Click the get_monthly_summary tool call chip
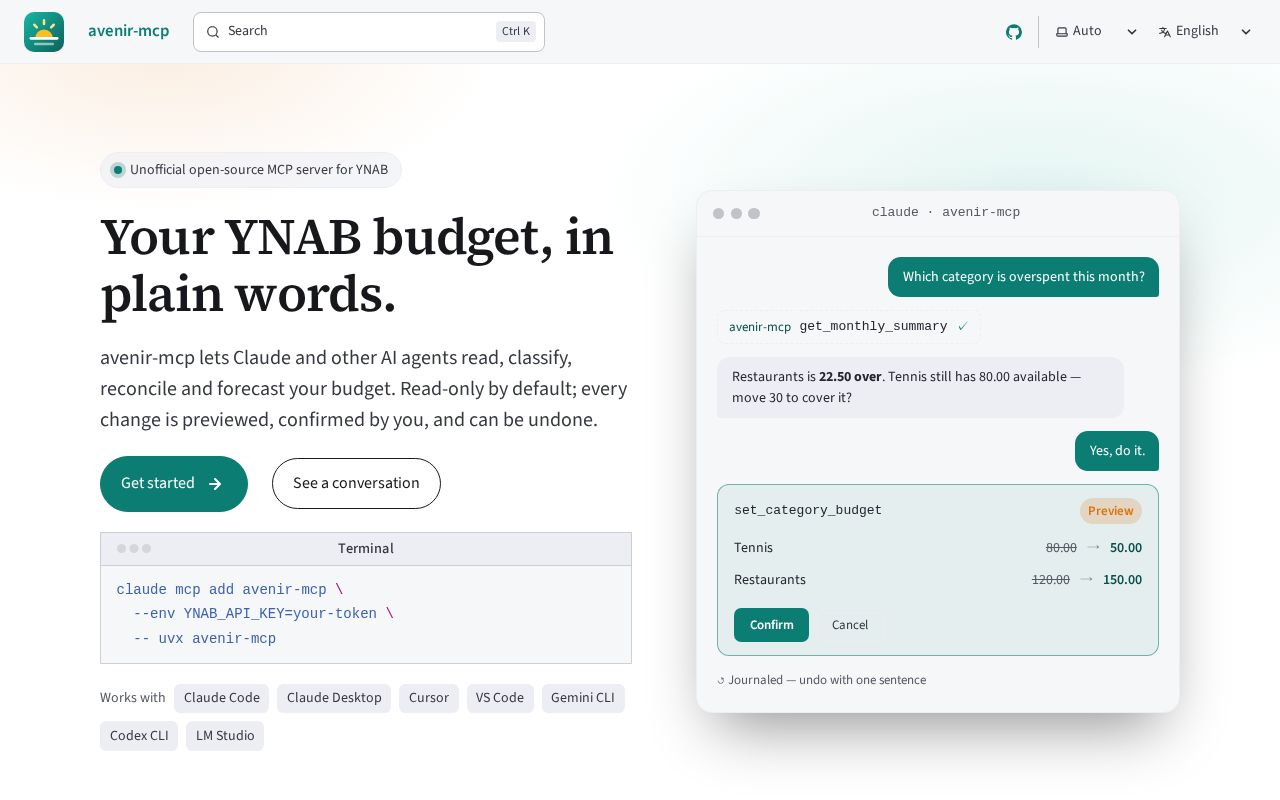 [849, 327]
